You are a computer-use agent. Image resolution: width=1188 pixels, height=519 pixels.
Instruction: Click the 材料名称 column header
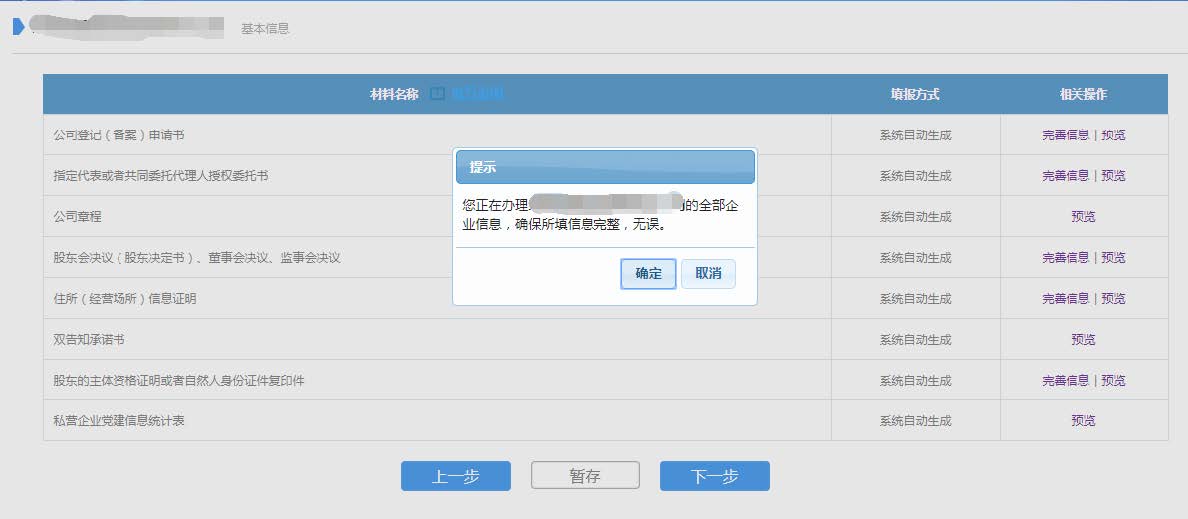pos(394,95)
